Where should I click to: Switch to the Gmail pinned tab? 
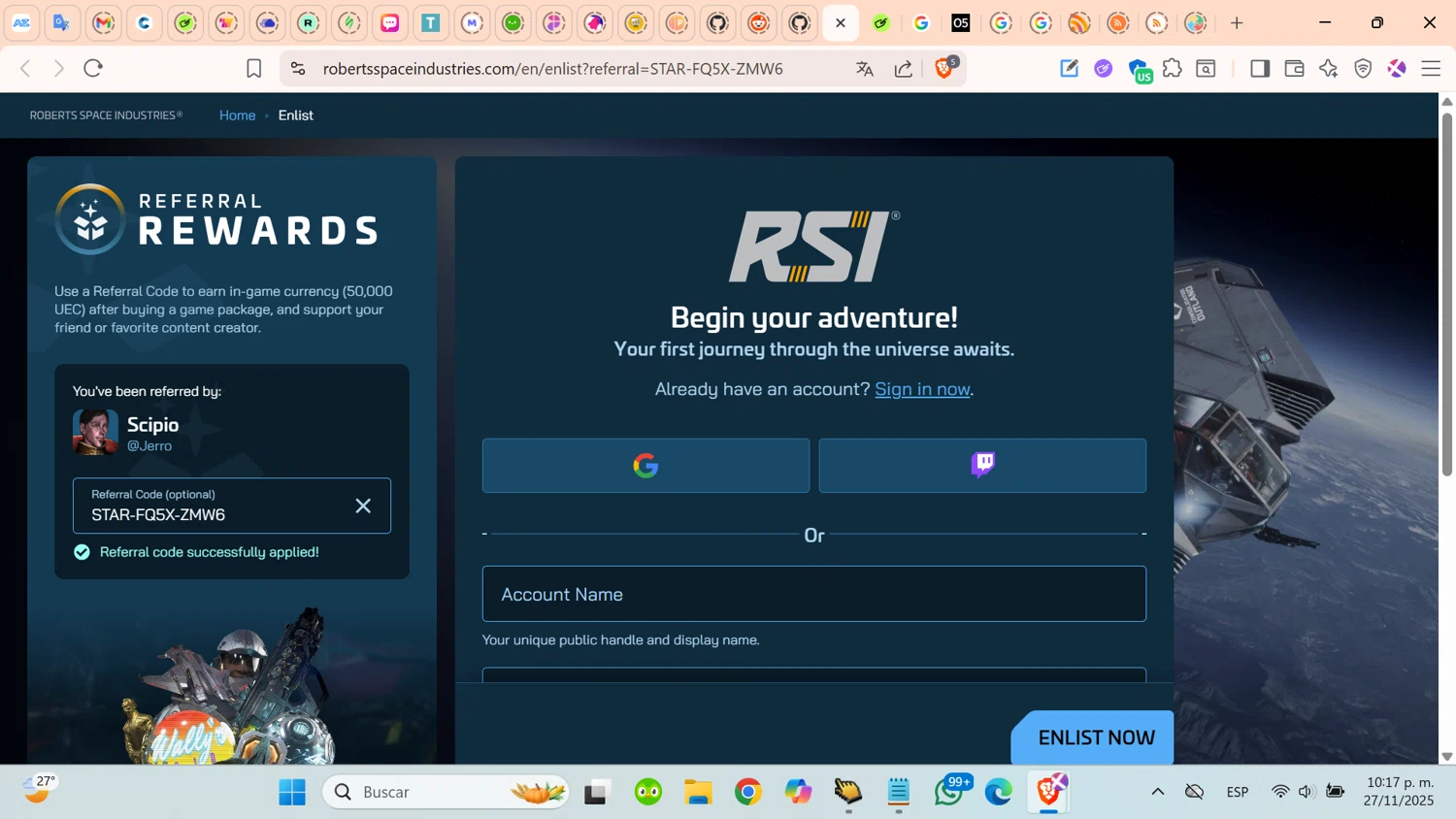click(104, 23)
